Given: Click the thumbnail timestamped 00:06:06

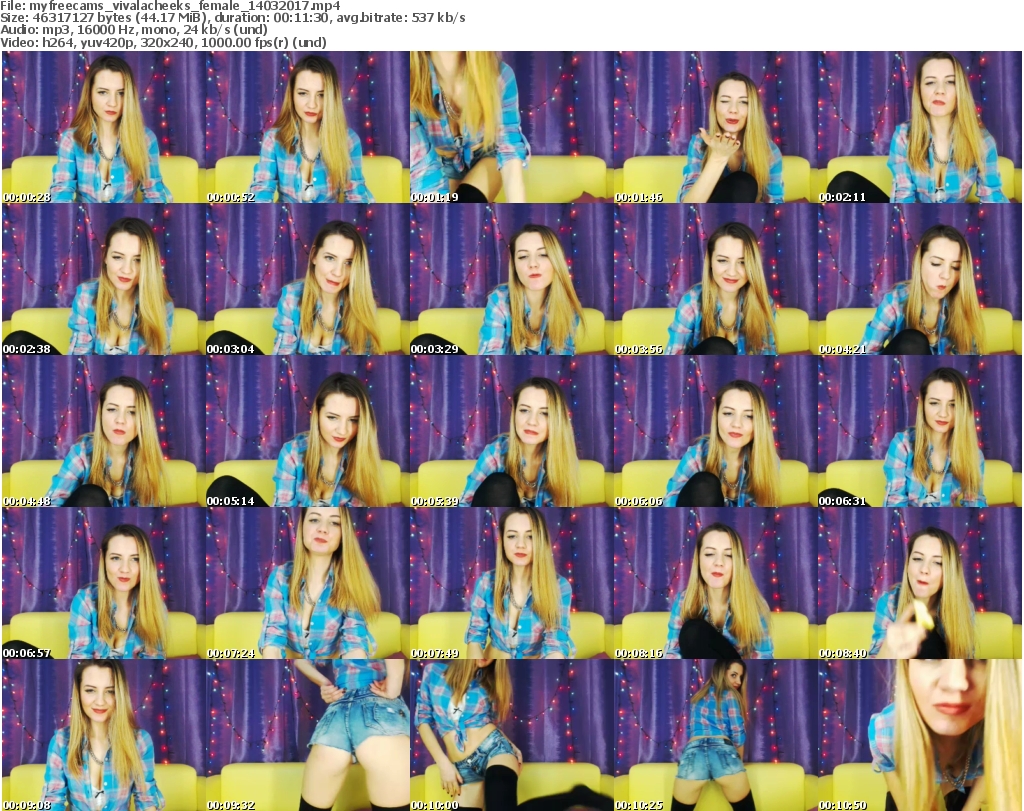Looking at the screenshot, I should [716, 432].
